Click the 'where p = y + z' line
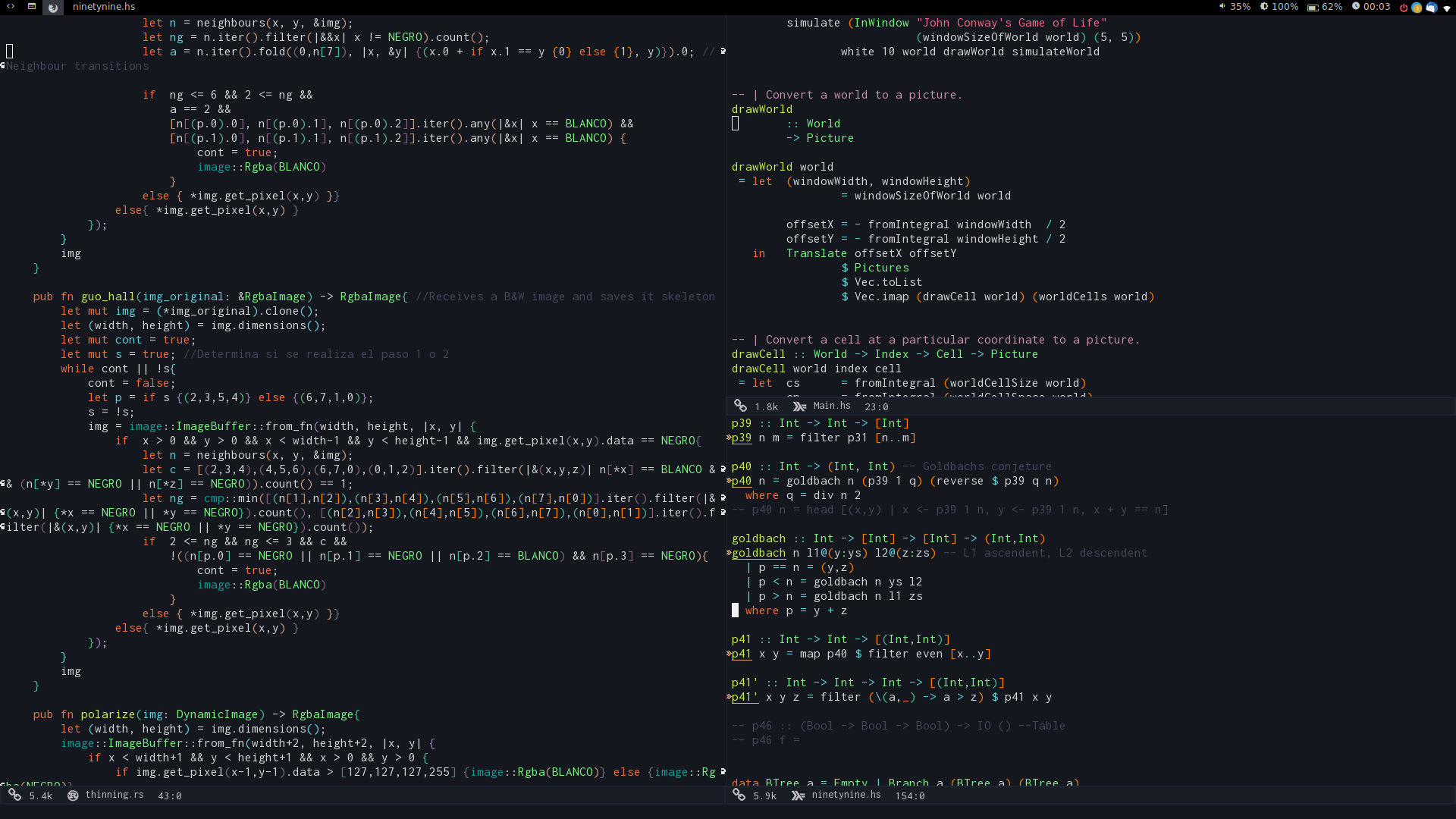1456x819 pixels. pyautogui.click(x=796, y=610)
